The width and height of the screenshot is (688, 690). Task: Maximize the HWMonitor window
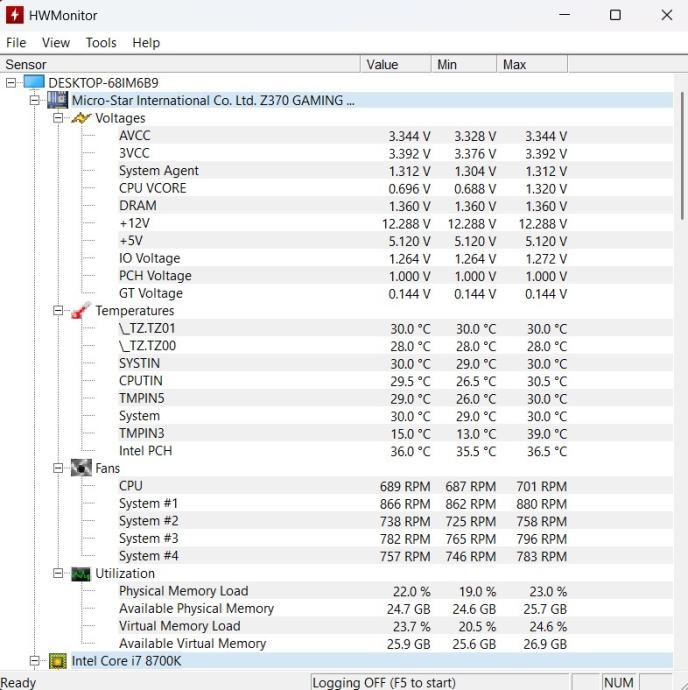615,15
